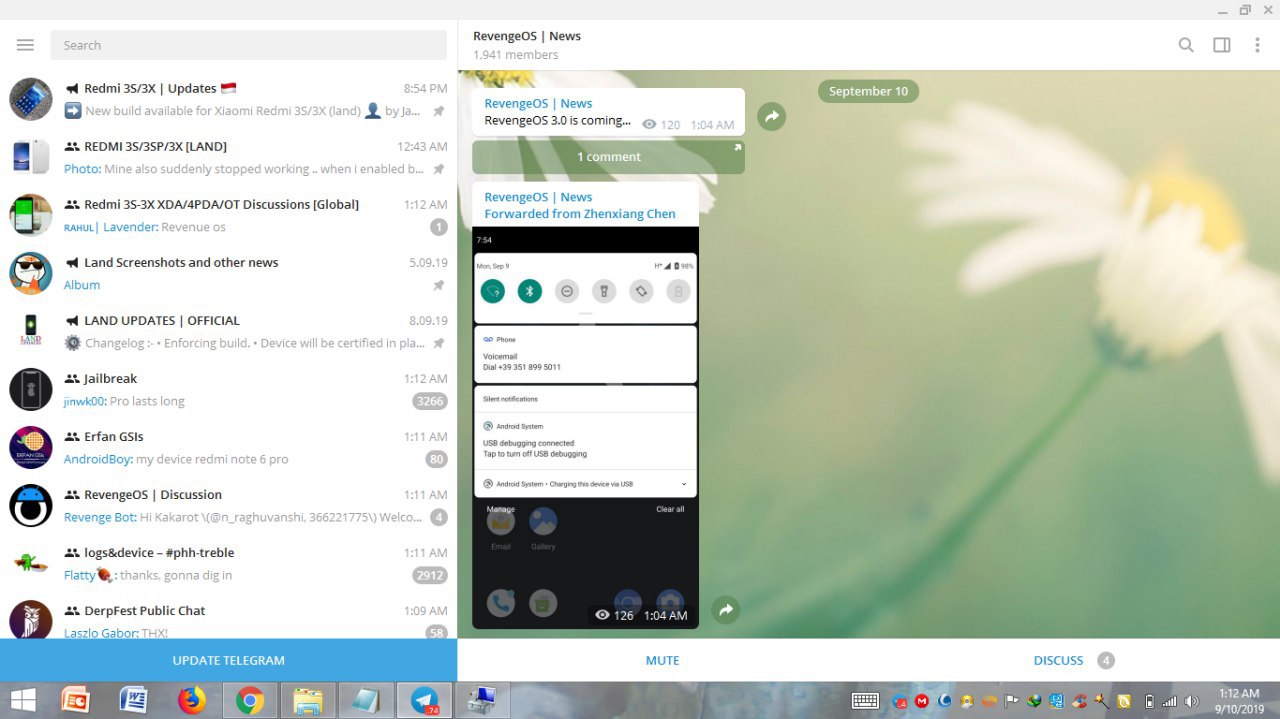The height and width of the screenshot is (719, 1280).
Task: Click DISCUSS button
Action: tap(1059, 660)
